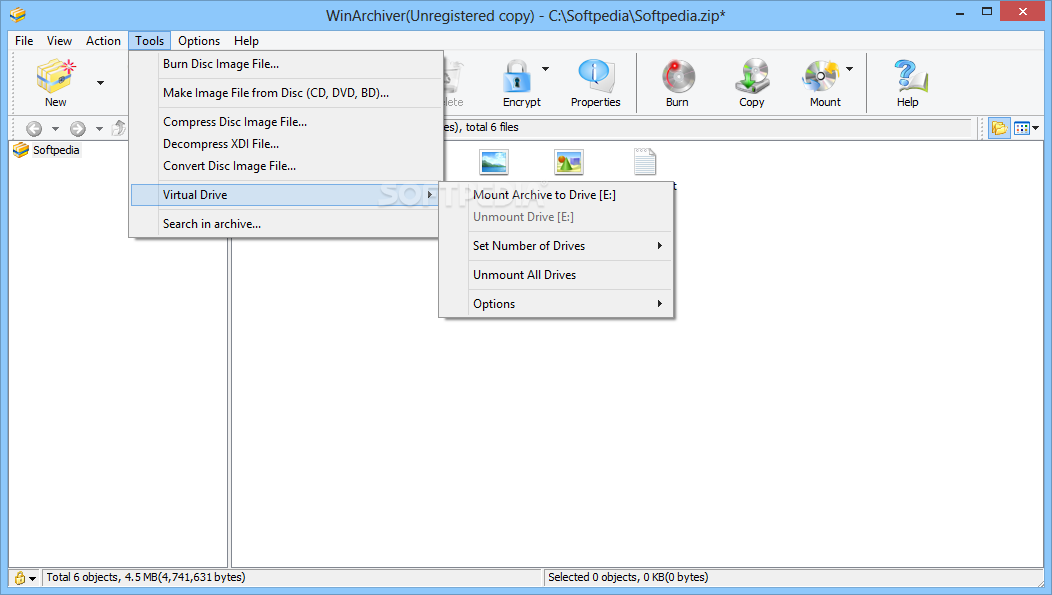The width and height of the screenshot is (1052, 595).
Task: Click the view mode grid icon
Action: [x=1022, y=127]
